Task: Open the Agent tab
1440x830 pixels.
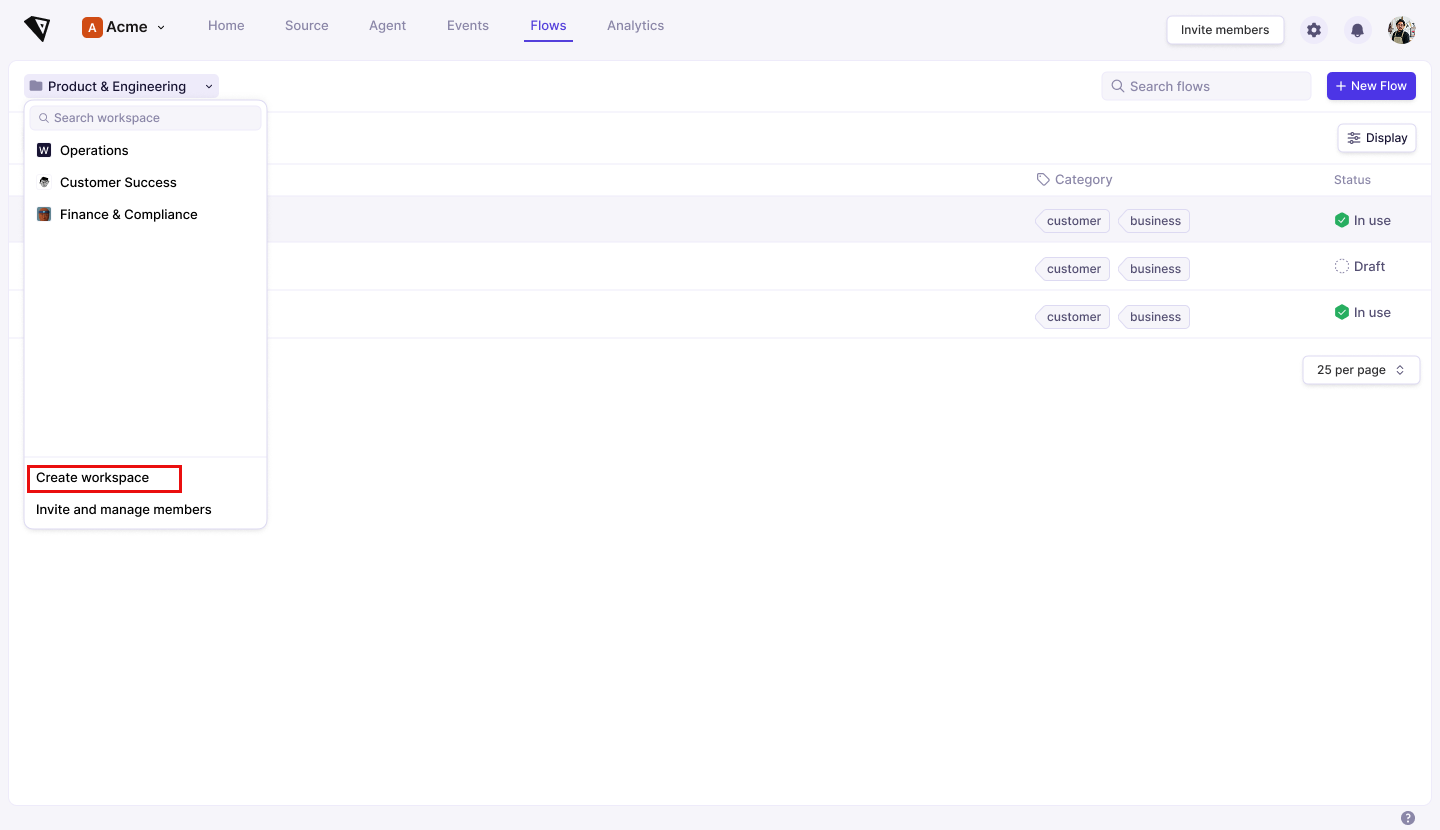Action: click(x=387, y=26)
